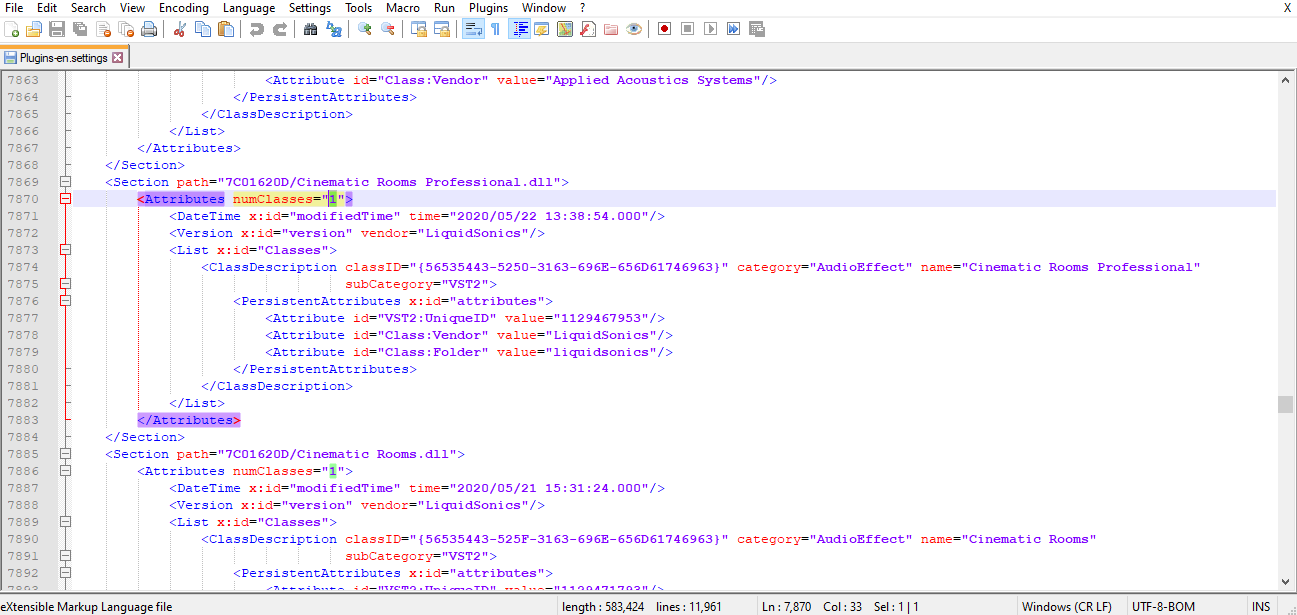
Task: Collapse the fold at line 7869 Section
Action: click(x=66, y=182)
